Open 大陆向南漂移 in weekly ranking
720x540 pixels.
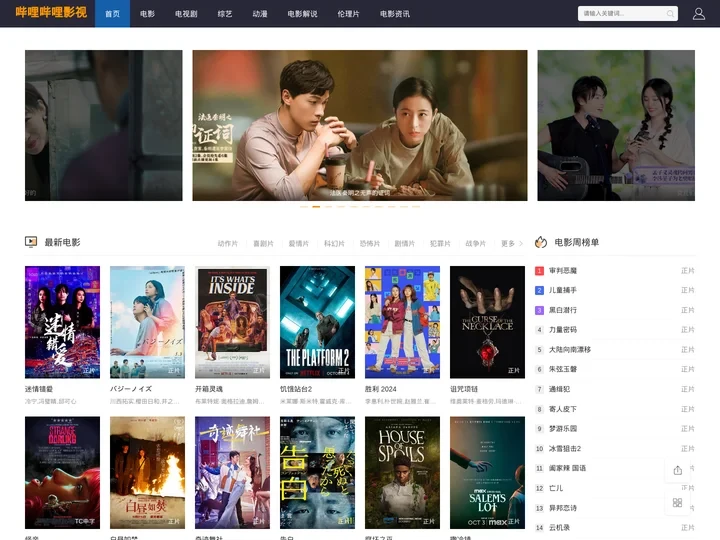570,349
